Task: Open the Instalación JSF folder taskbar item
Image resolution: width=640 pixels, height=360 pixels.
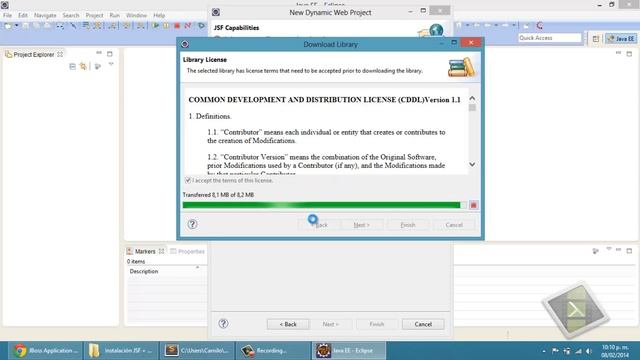Action: pos(121,351)
